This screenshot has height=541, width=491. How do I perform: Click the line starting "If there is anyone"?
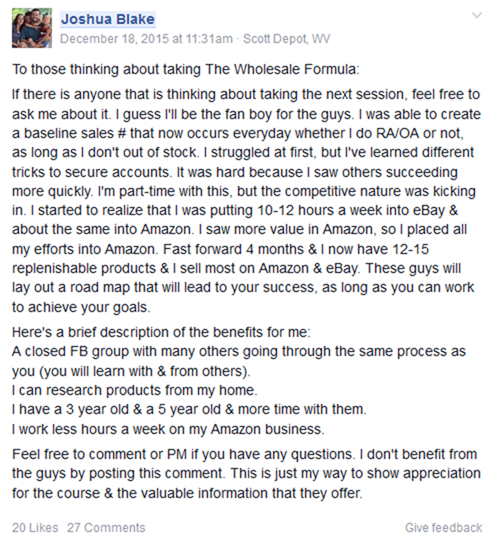pyautogui.click(x=246, y=94)
